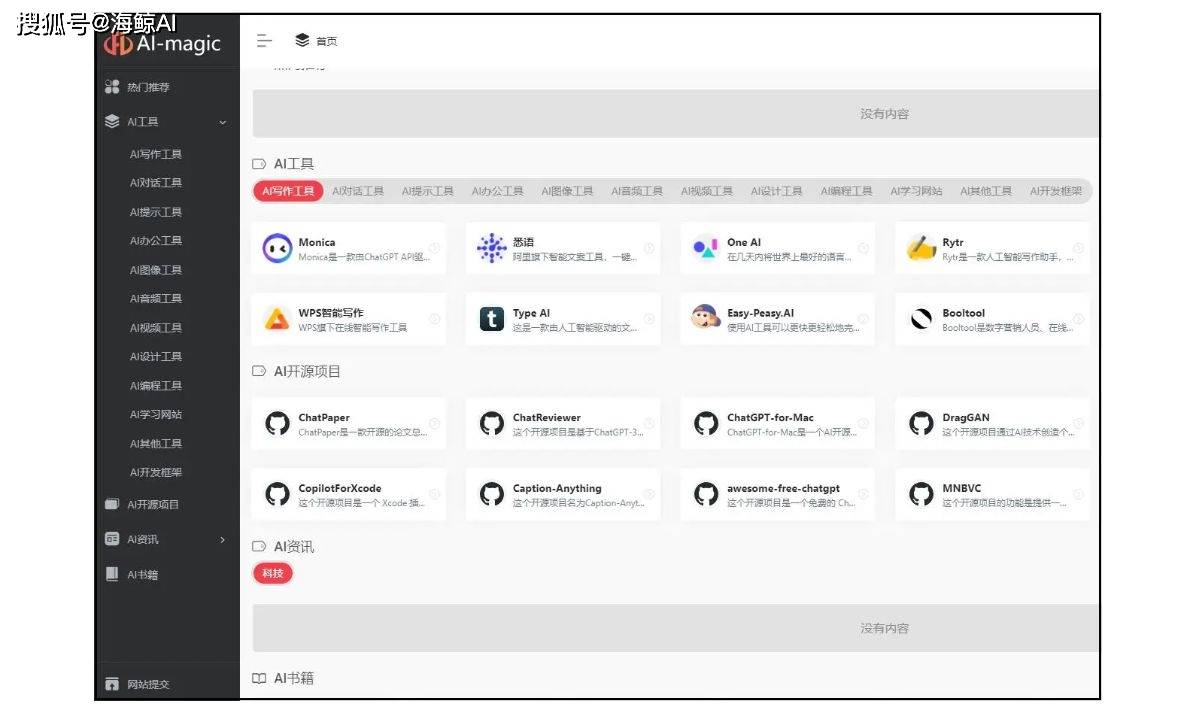The image size is (1188, 711).
Task: Select AI编程工具 in the sidebar
Action: [156, 386]
